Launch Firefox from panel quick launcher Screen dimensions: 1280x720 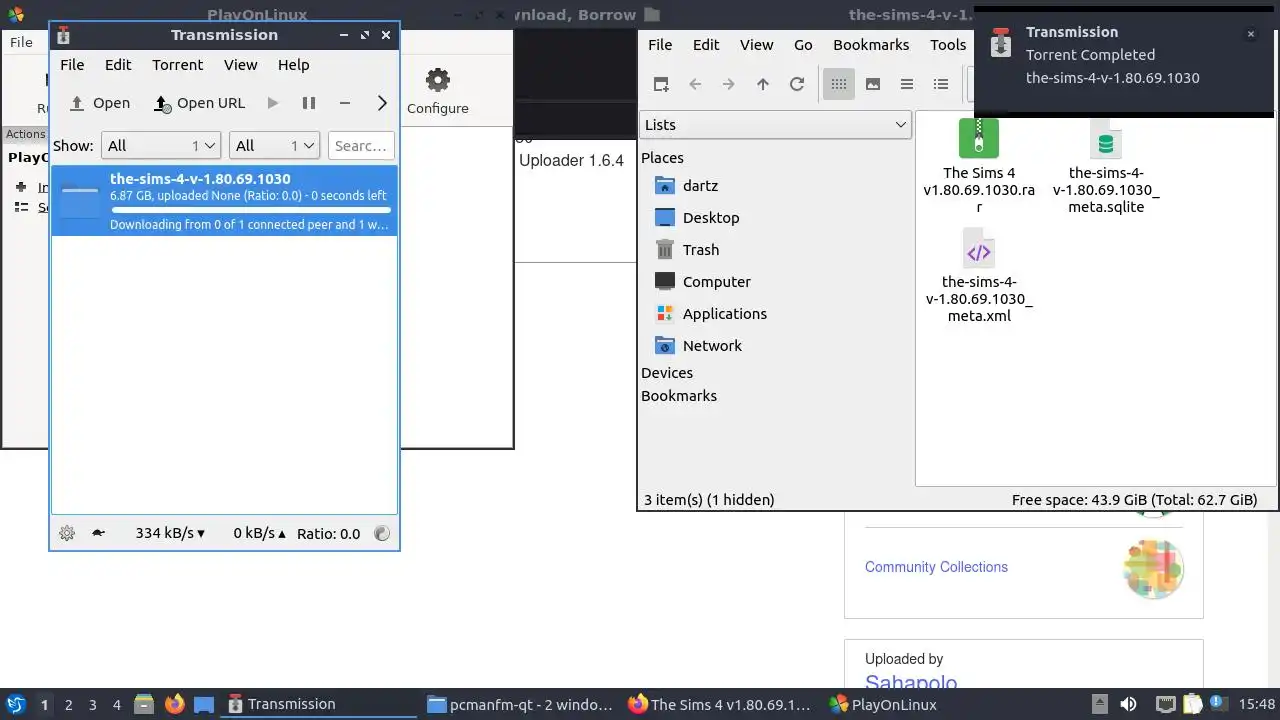174,704
